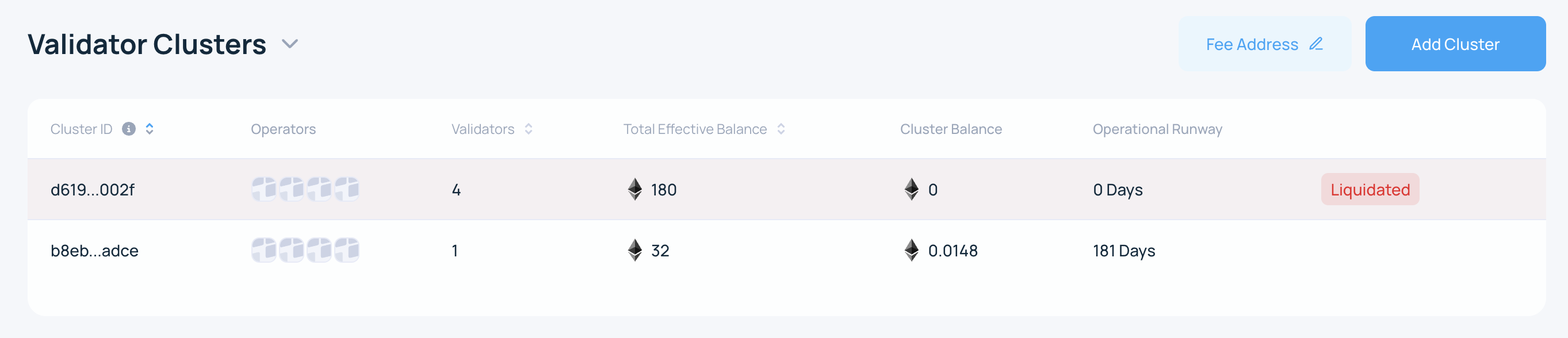Click the Add Cluster button
Image resolution: width=1568 pixels, height=338 pixels.
(1455, 44)
